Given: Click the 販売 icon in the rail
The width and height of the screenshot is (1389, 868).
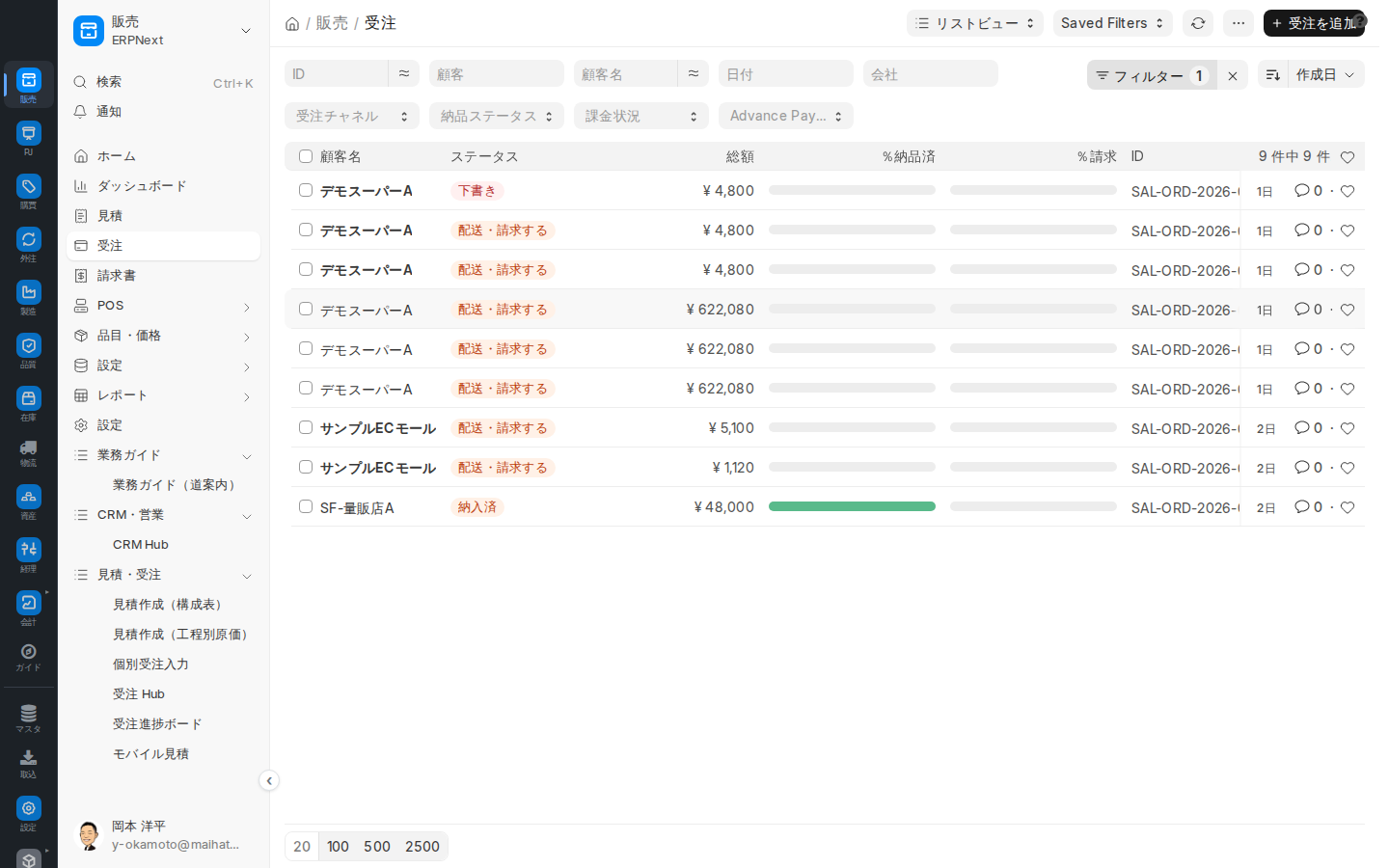Looking at the screenshot, I should [29, 85].
